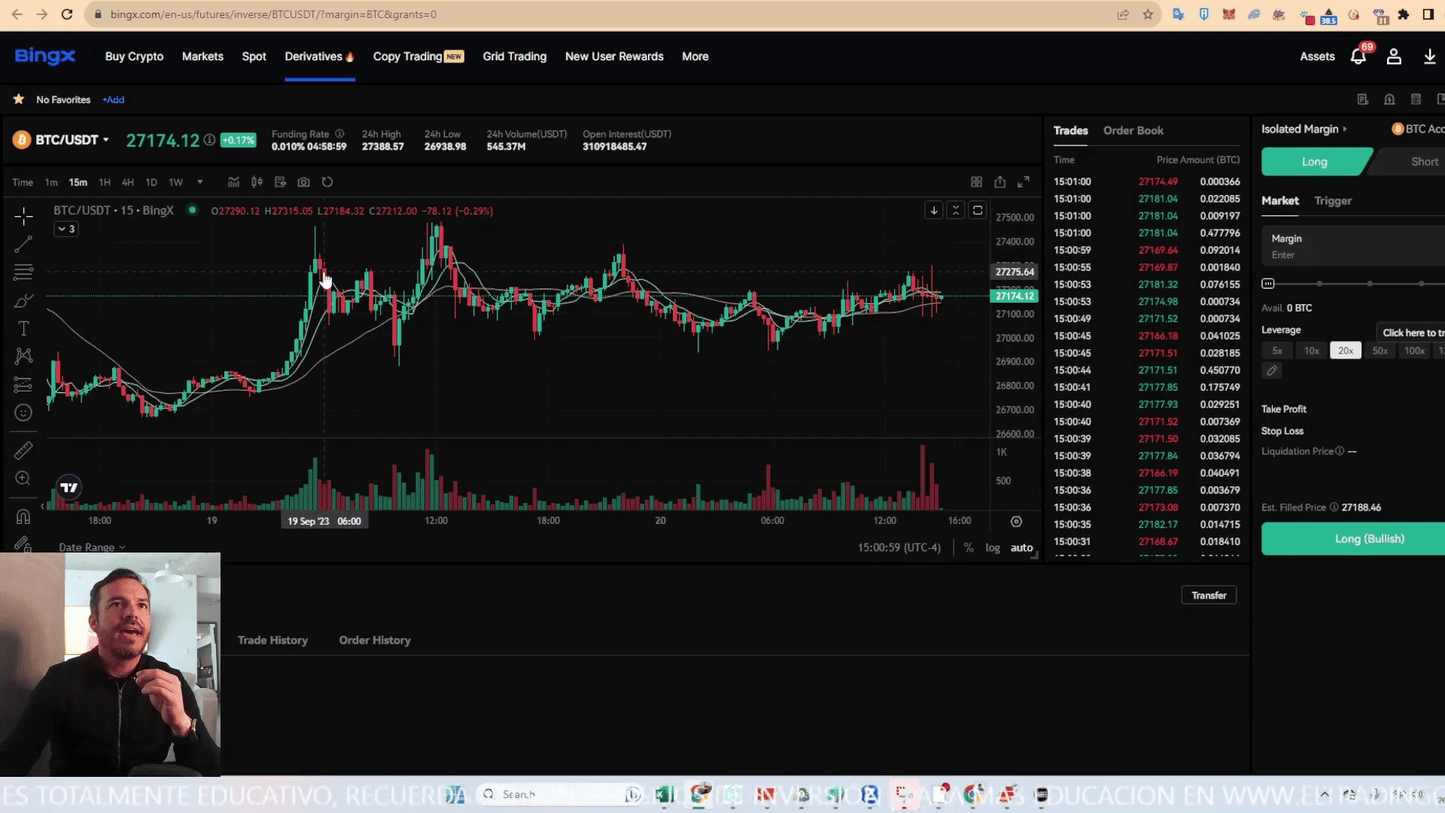Select 50x leverage
The image size is (1445, 813).
[x=1380, y=351]
